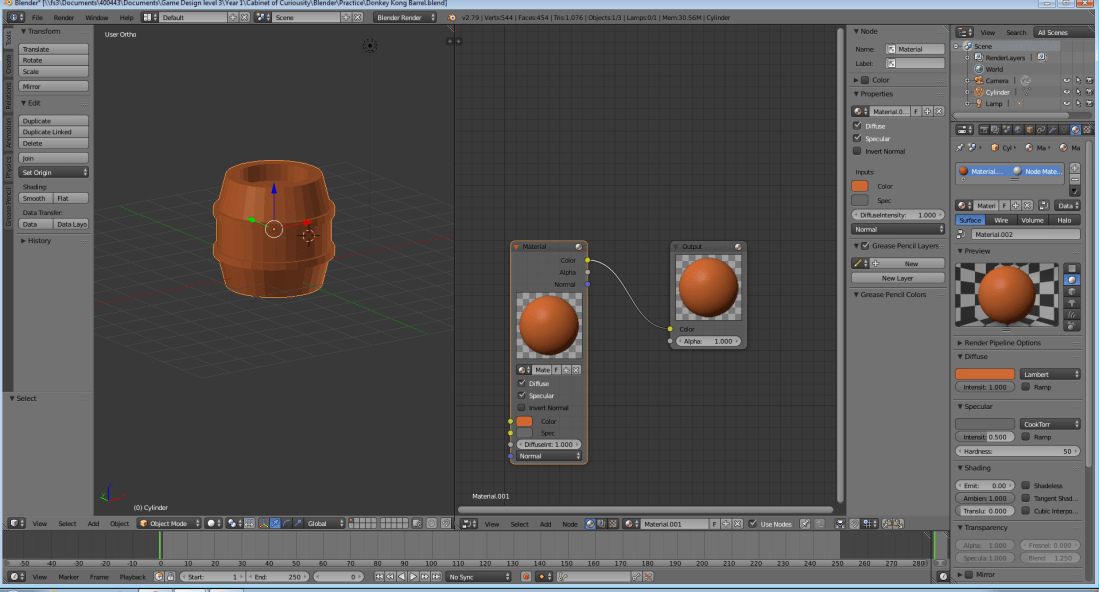Uncheck Use Nodes in the Node Editor header

click(x=752, y=523)
